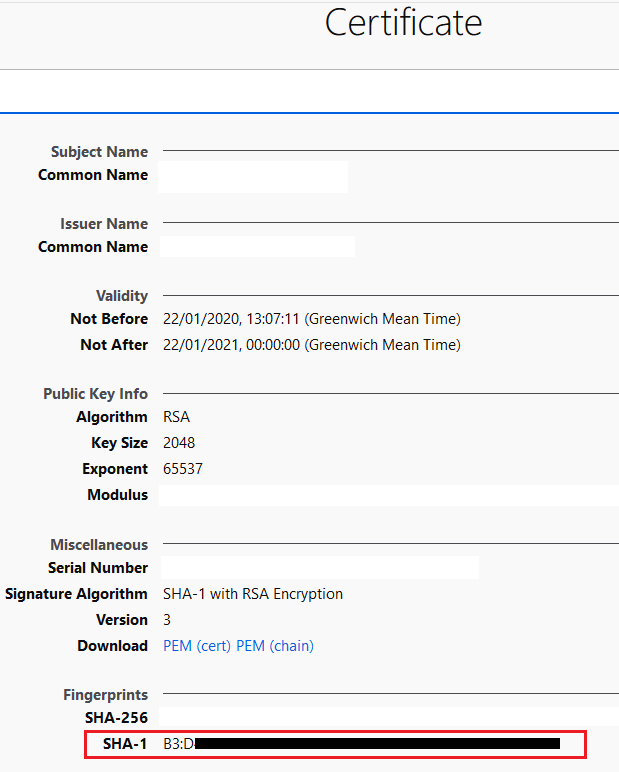This screenshot has height=772, width=619.
Task: Click the Fingerprints section header
Action: (105, 695)
